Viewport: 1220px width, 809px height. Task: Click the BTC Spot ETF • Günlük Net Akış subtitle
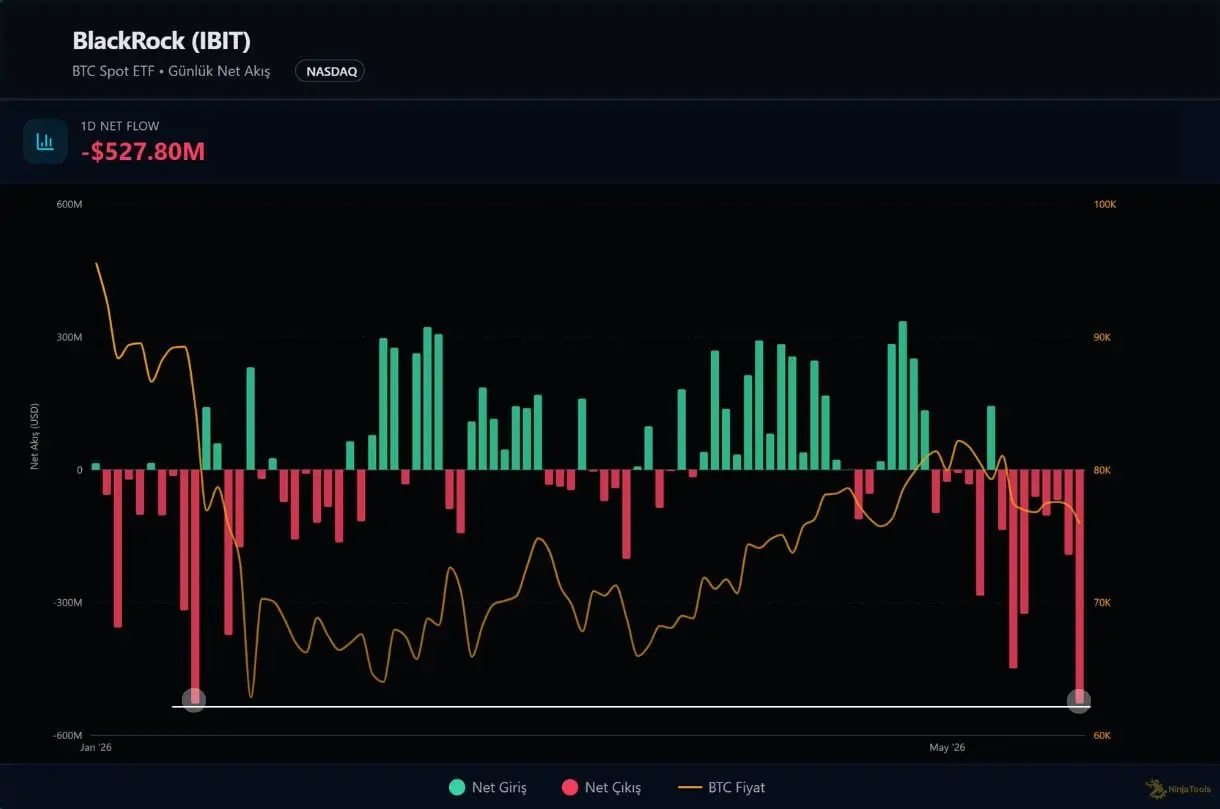coord(171,72)
